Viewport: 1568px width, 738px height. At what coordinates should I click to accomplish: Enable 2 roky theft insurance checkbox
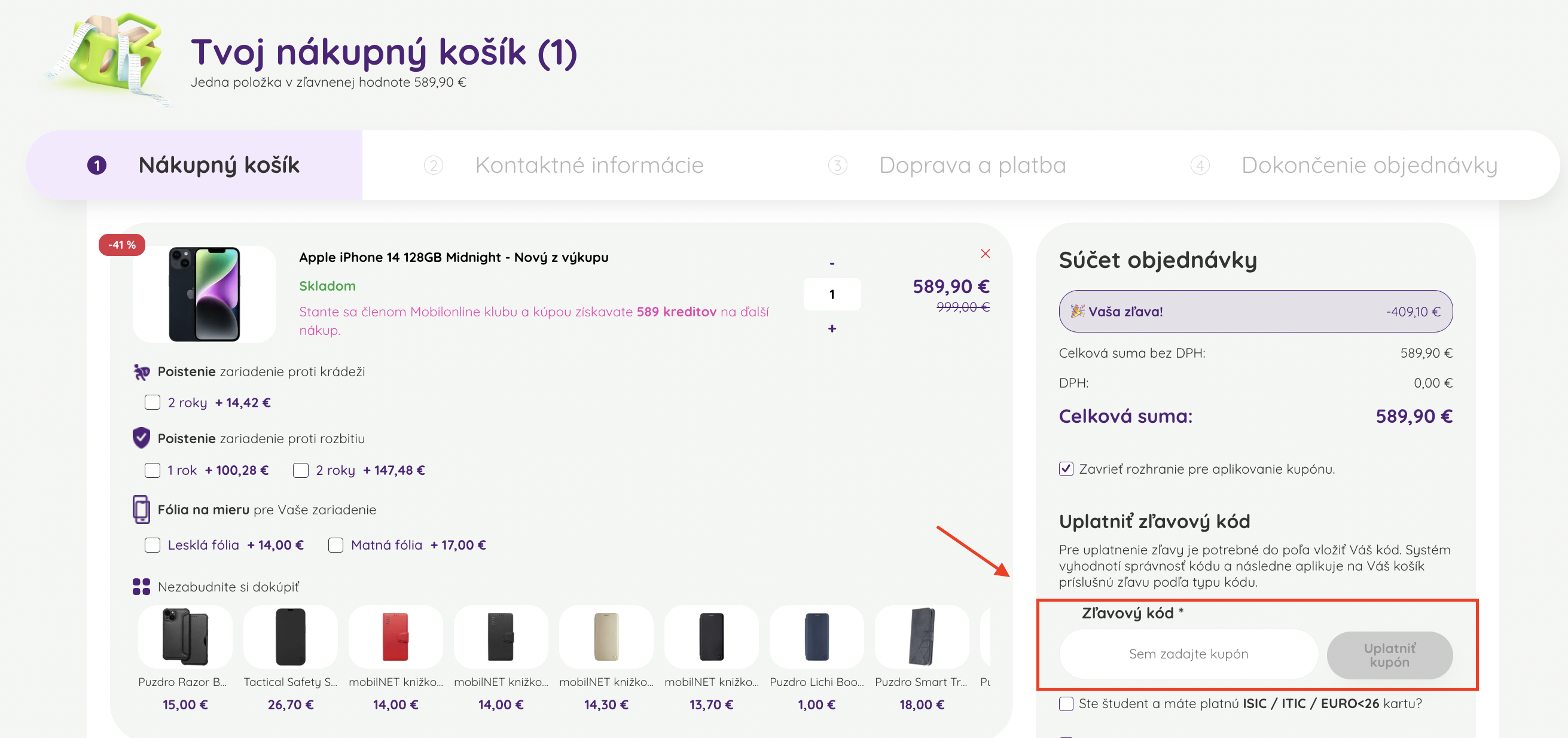[x=152, y=402]
